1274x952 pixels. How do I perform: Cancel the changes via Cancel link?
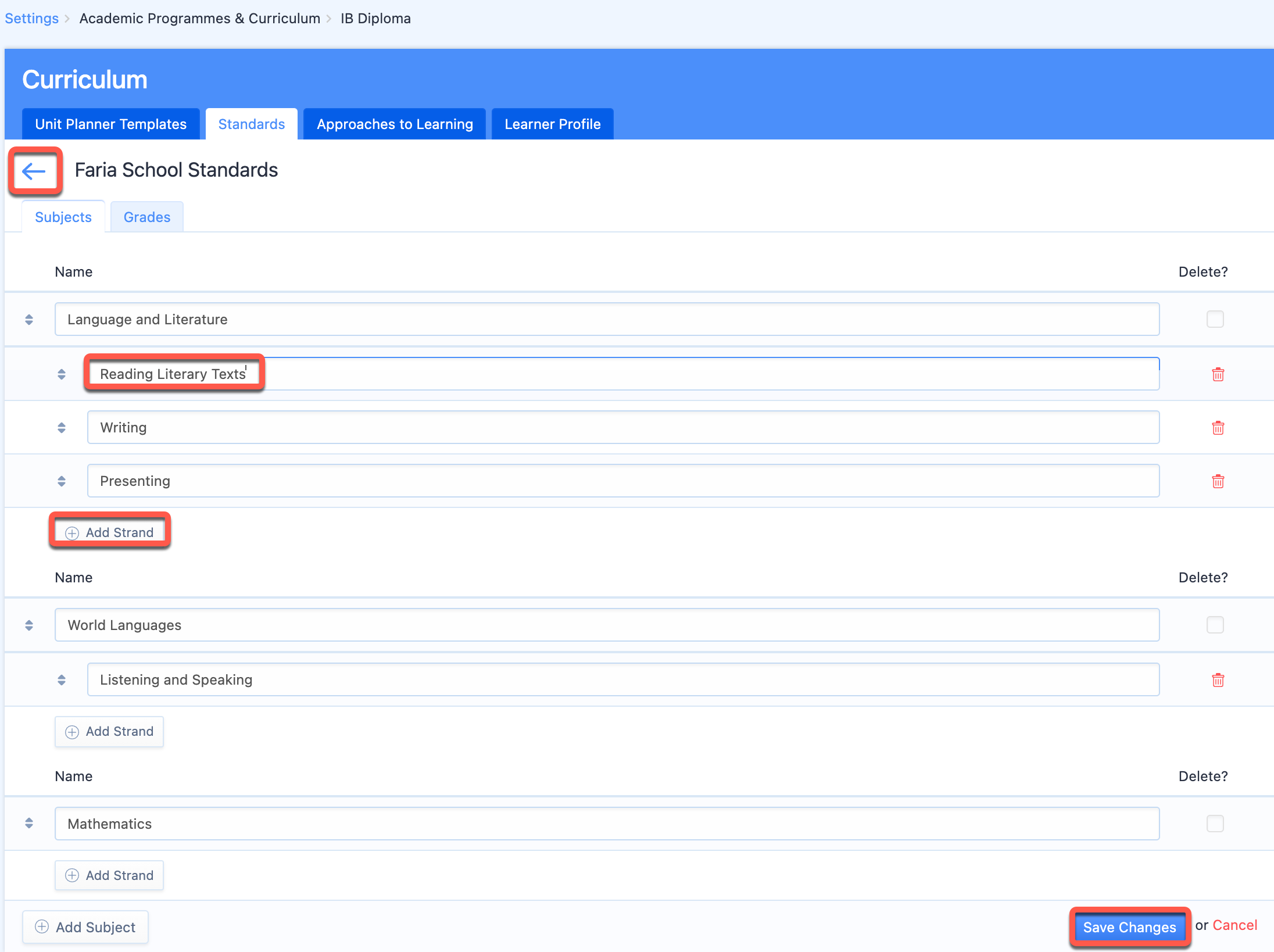[x=1234, y=925]
